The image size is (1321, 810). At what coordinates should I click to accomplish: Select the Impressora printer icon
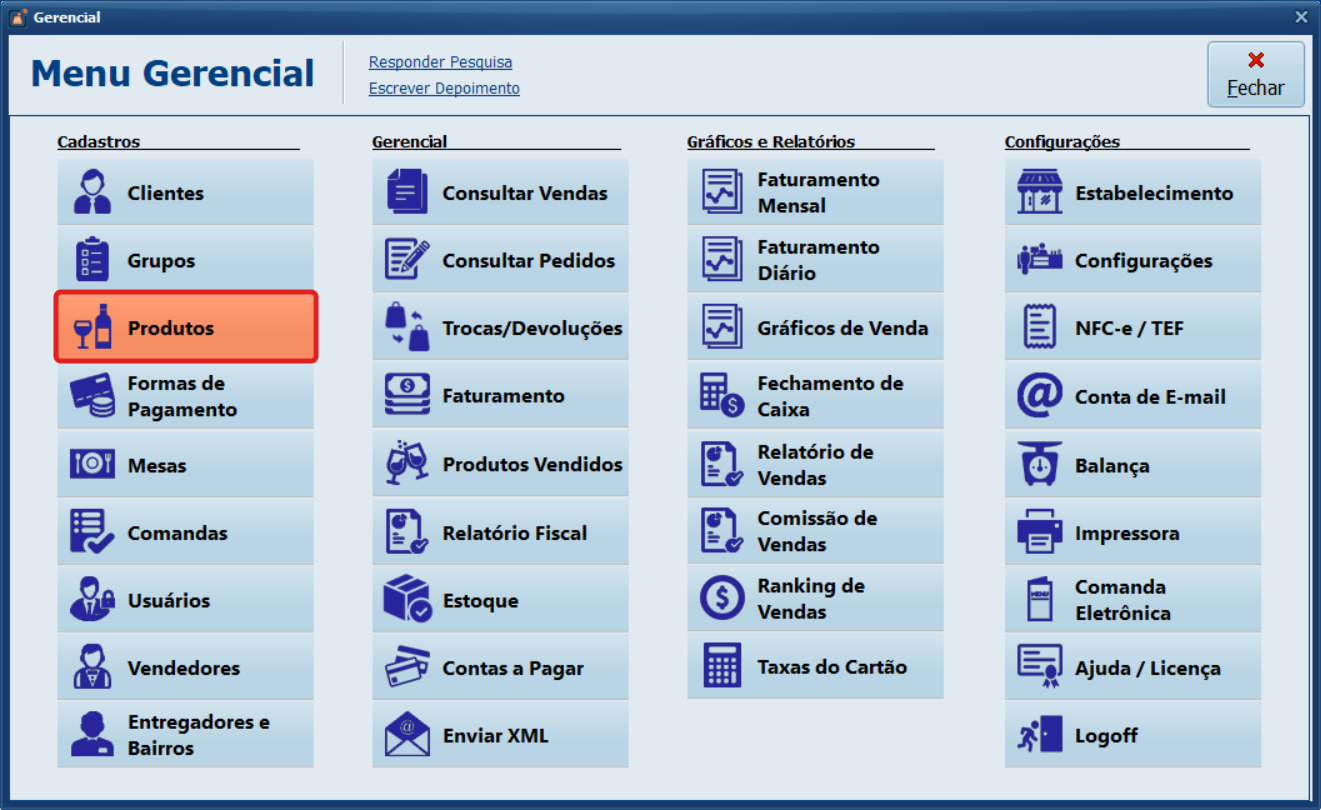1040,532
